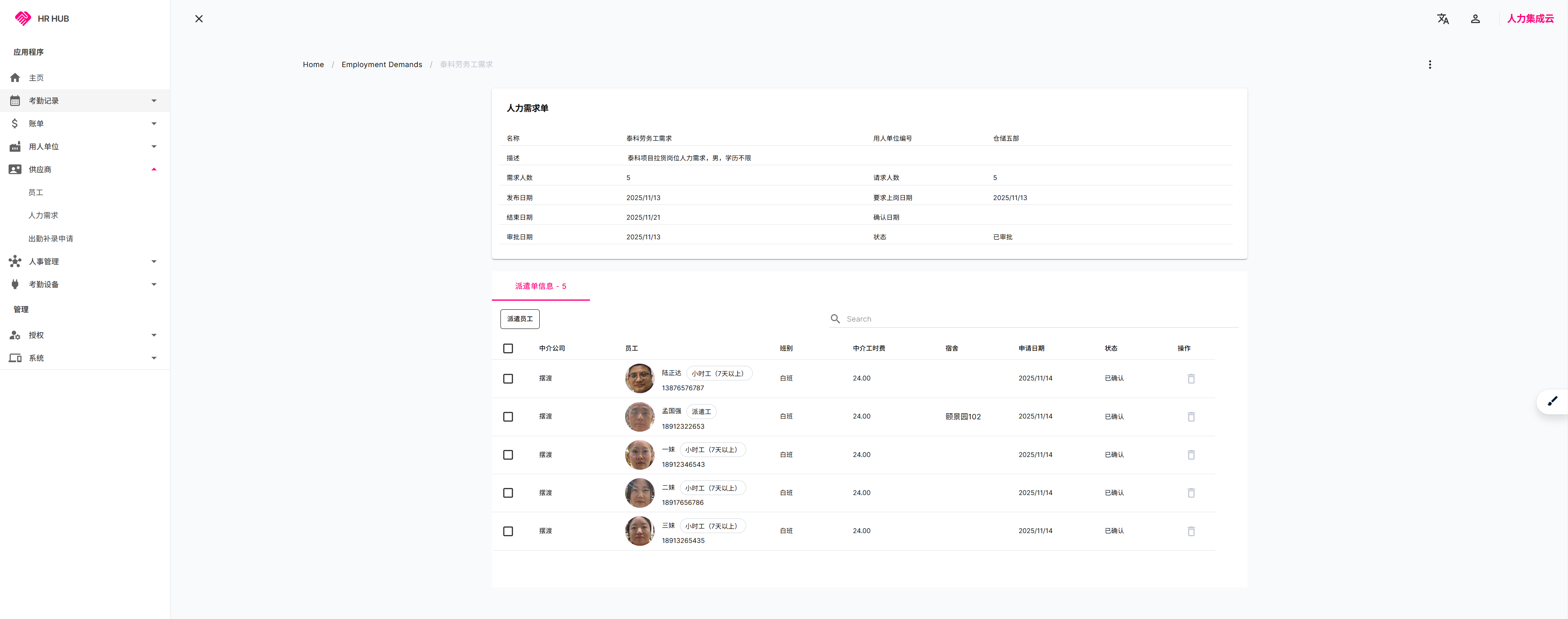Click the floating pencil edit icon

click(1552, 401)
